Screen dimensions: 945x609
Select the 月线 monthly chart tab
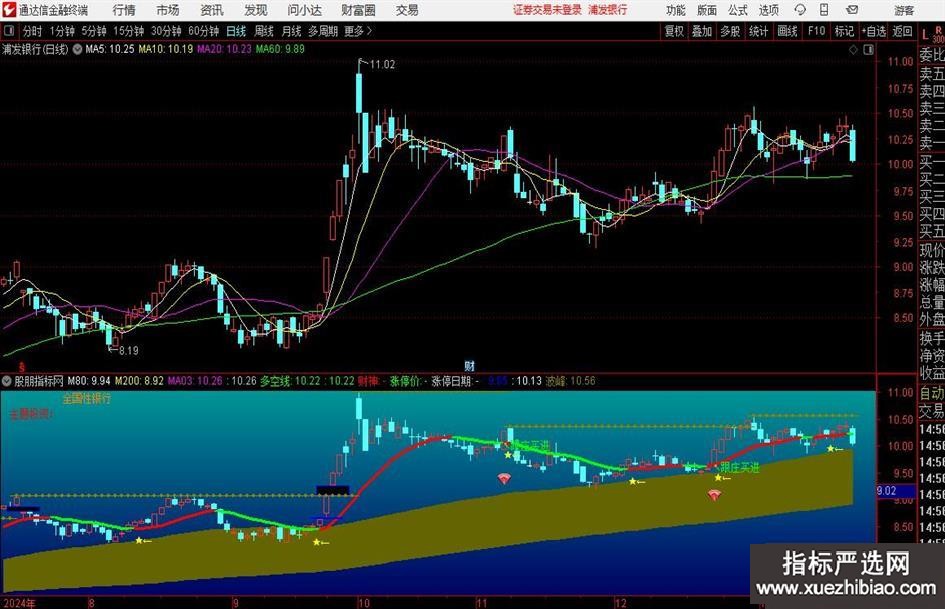[x=292, y=31]
